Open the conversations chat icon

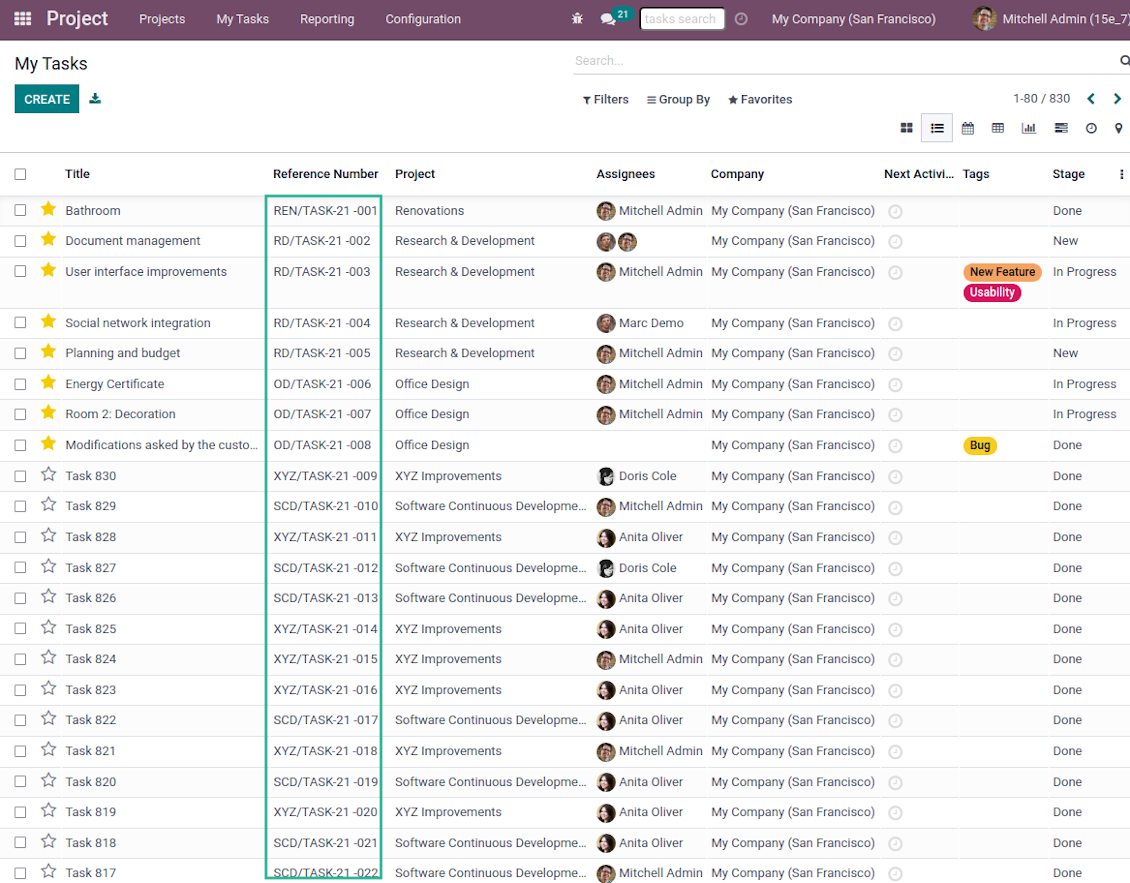click(x=608, y=19)
